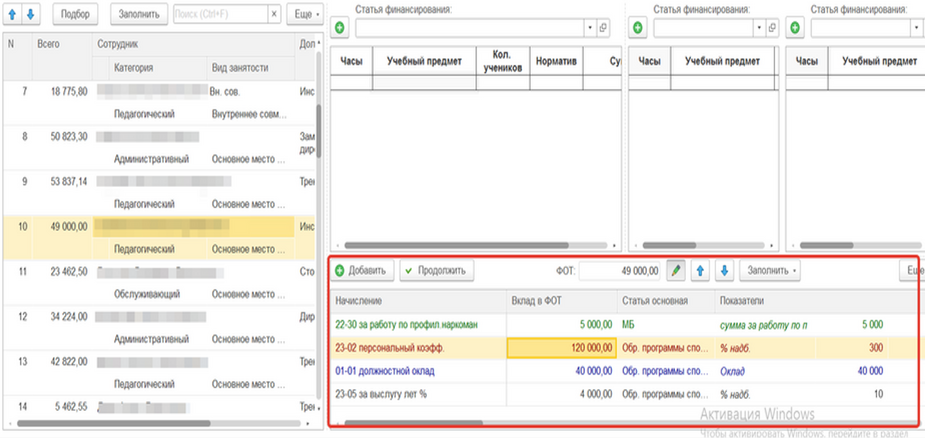Click the Продолжить button

[438, 270]
